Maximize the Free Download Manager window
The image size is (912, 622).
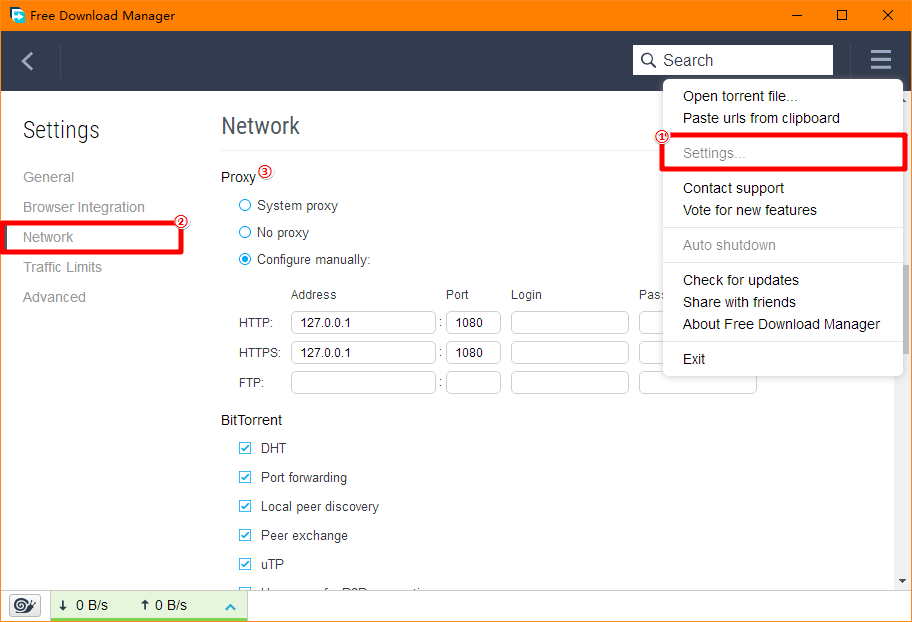[842, 15]
